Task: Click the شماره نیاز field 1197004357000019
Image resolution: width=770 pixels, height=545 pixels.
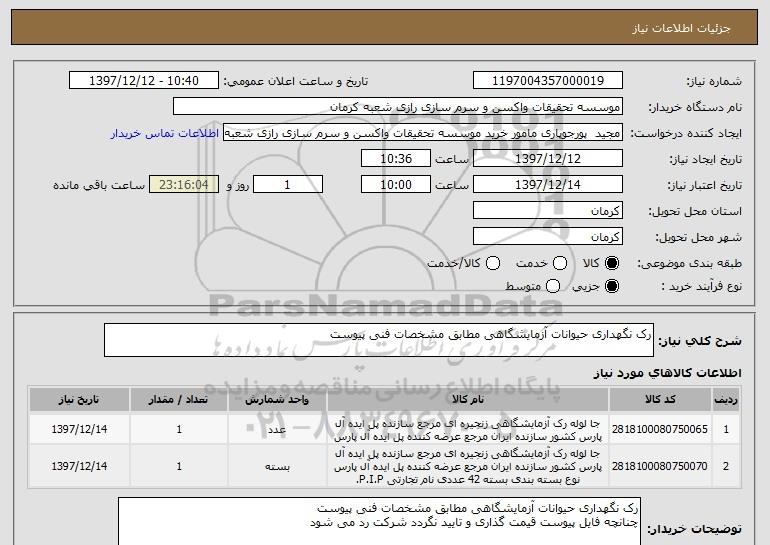Action: point(548,81)
